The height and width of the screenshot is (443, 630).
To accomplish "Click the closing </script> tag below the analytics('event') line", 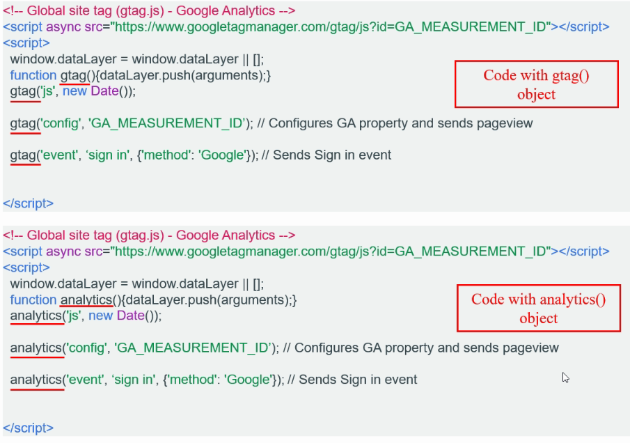I will 28,428.
